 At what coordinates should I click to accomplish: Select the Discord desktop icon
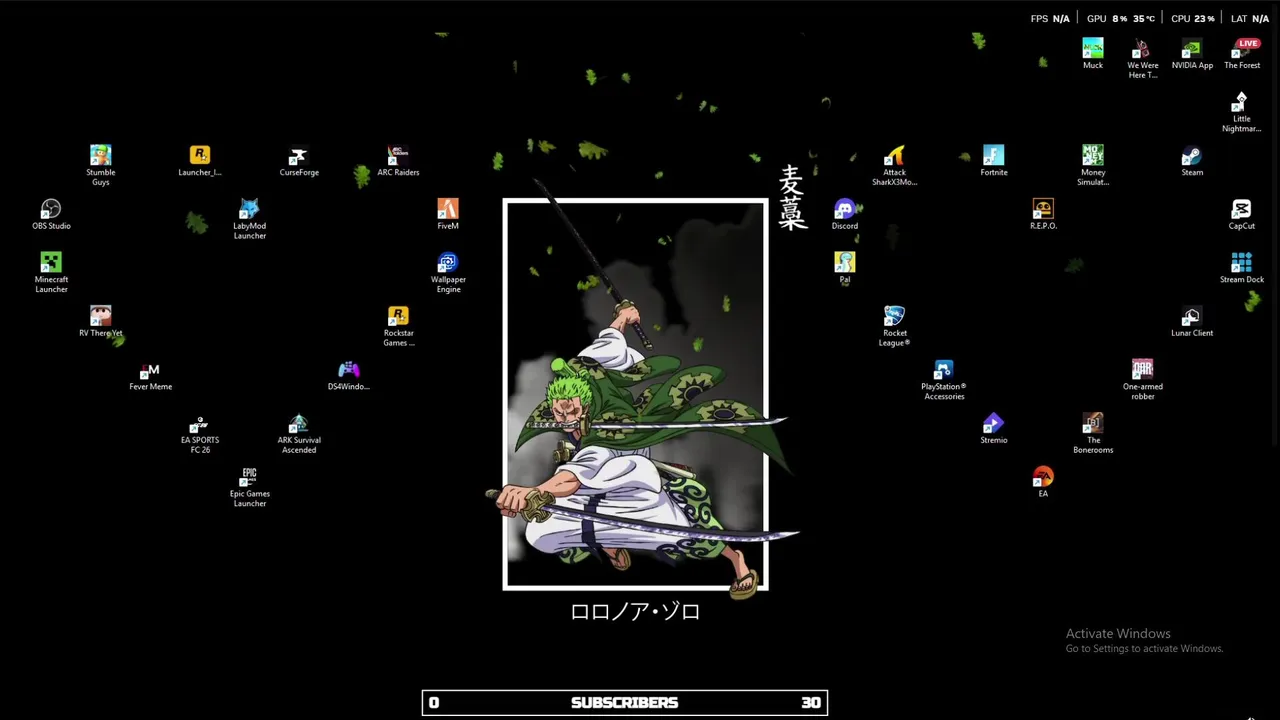(x=844, y=214)
